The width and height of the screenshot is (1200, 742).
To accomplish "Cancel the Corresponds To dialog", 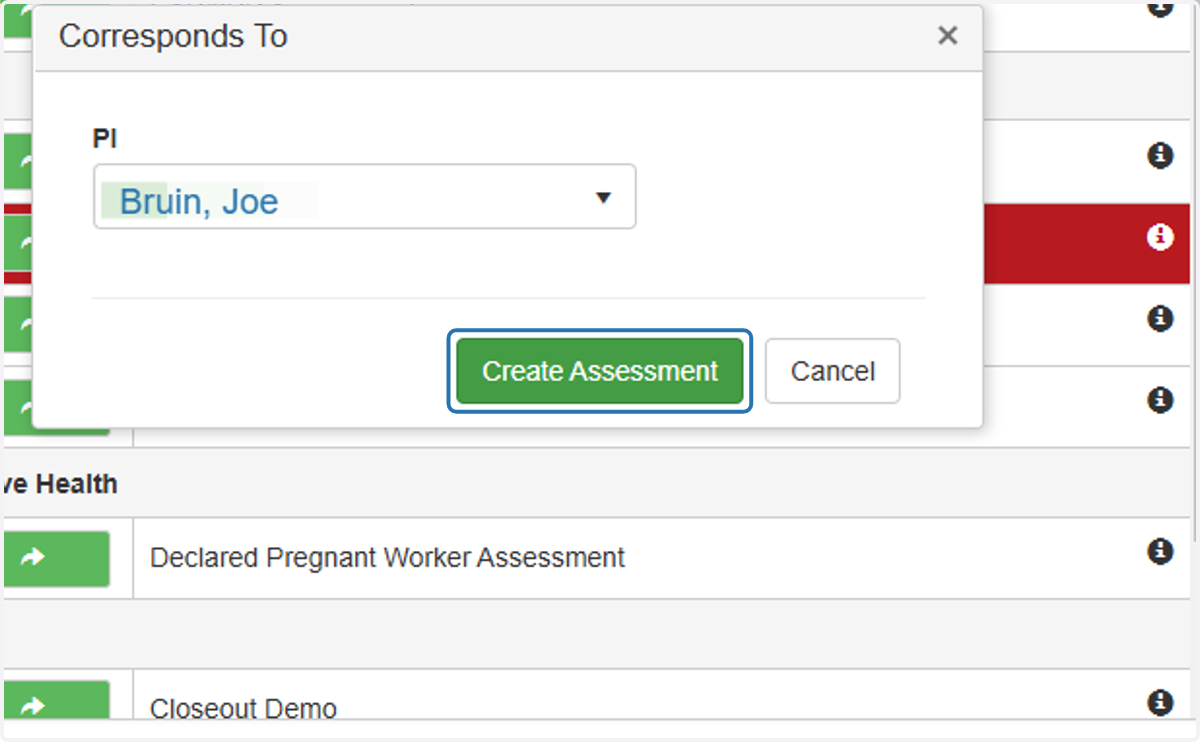I will (x=833, y=371).
